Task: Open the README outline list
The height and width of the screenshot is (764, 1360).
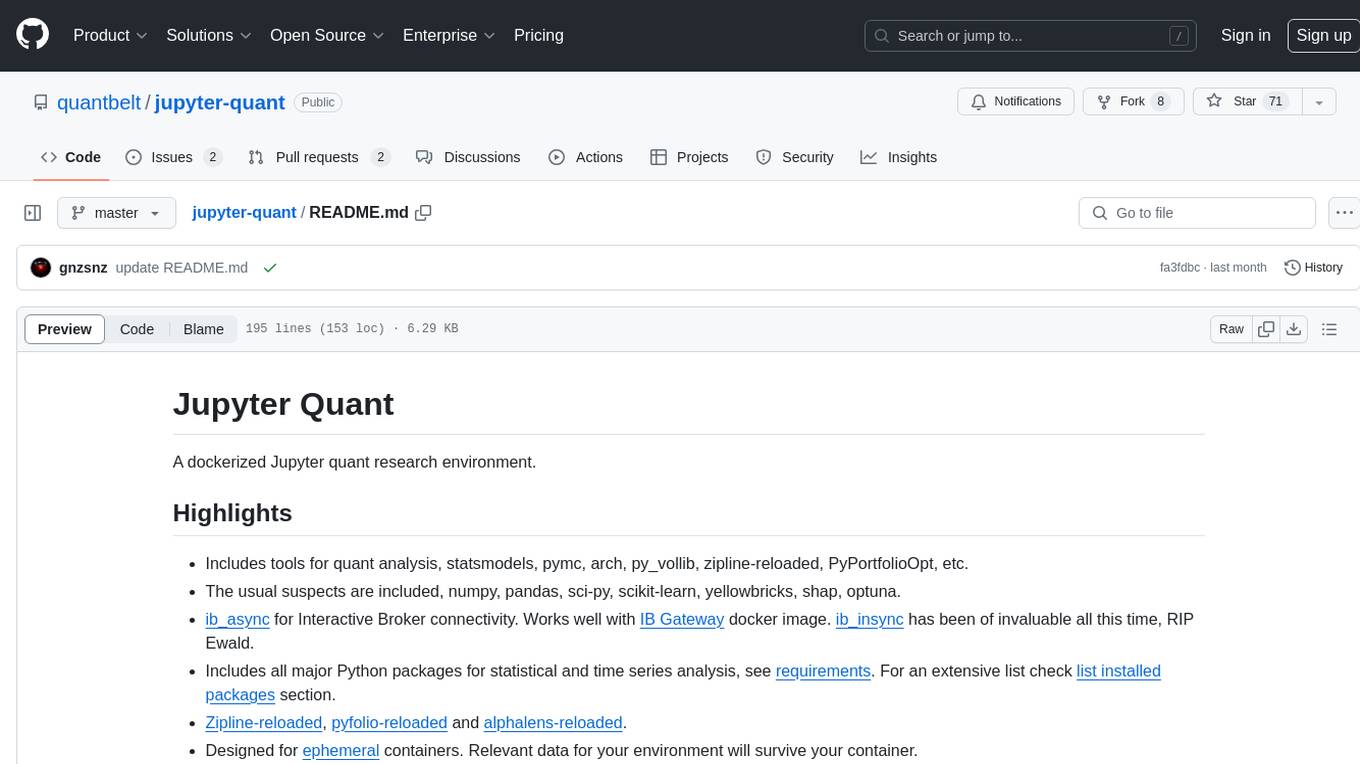Action: tap(1329, 329)
